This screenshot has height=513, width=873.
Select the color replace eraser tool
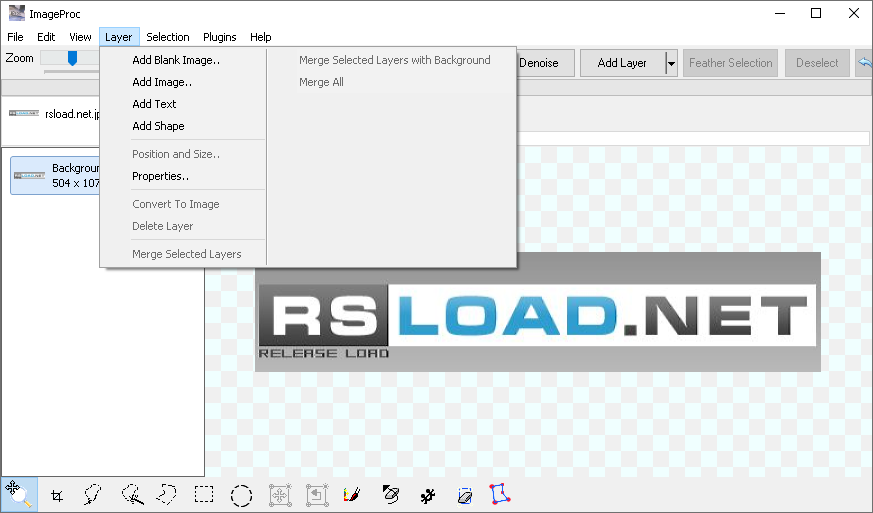391,494
